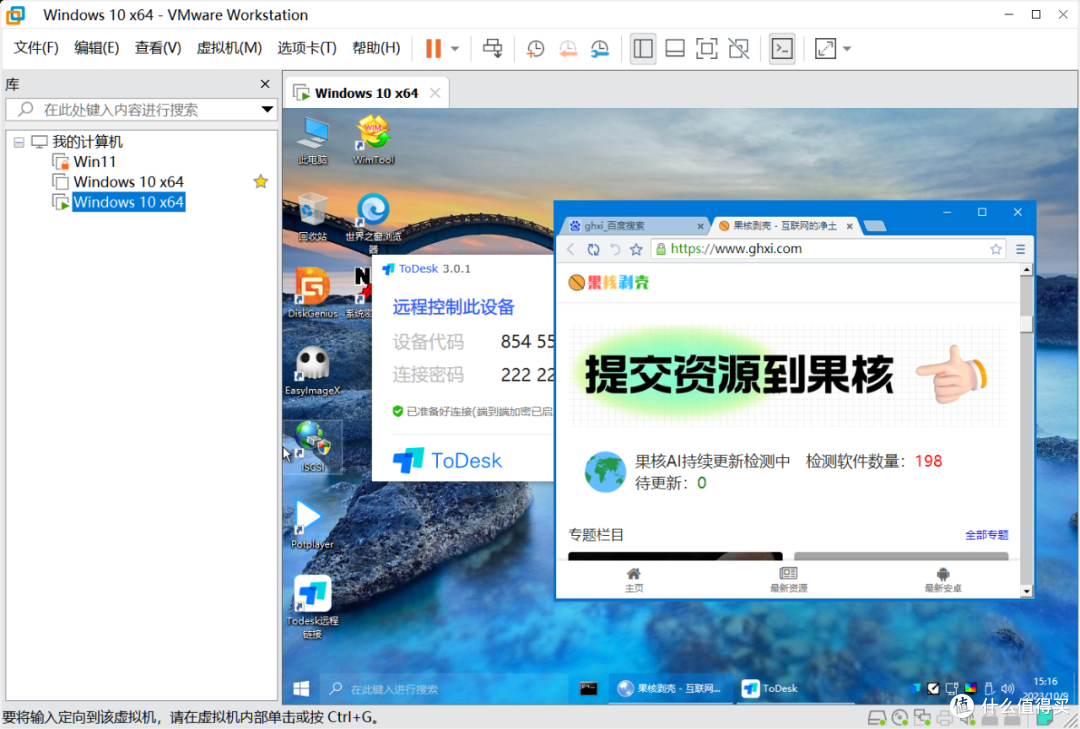The width and height of the screenshot is (1080, 729).
Task: Close the 果核剥壳 browser tab
Action: tap(850, 226)
